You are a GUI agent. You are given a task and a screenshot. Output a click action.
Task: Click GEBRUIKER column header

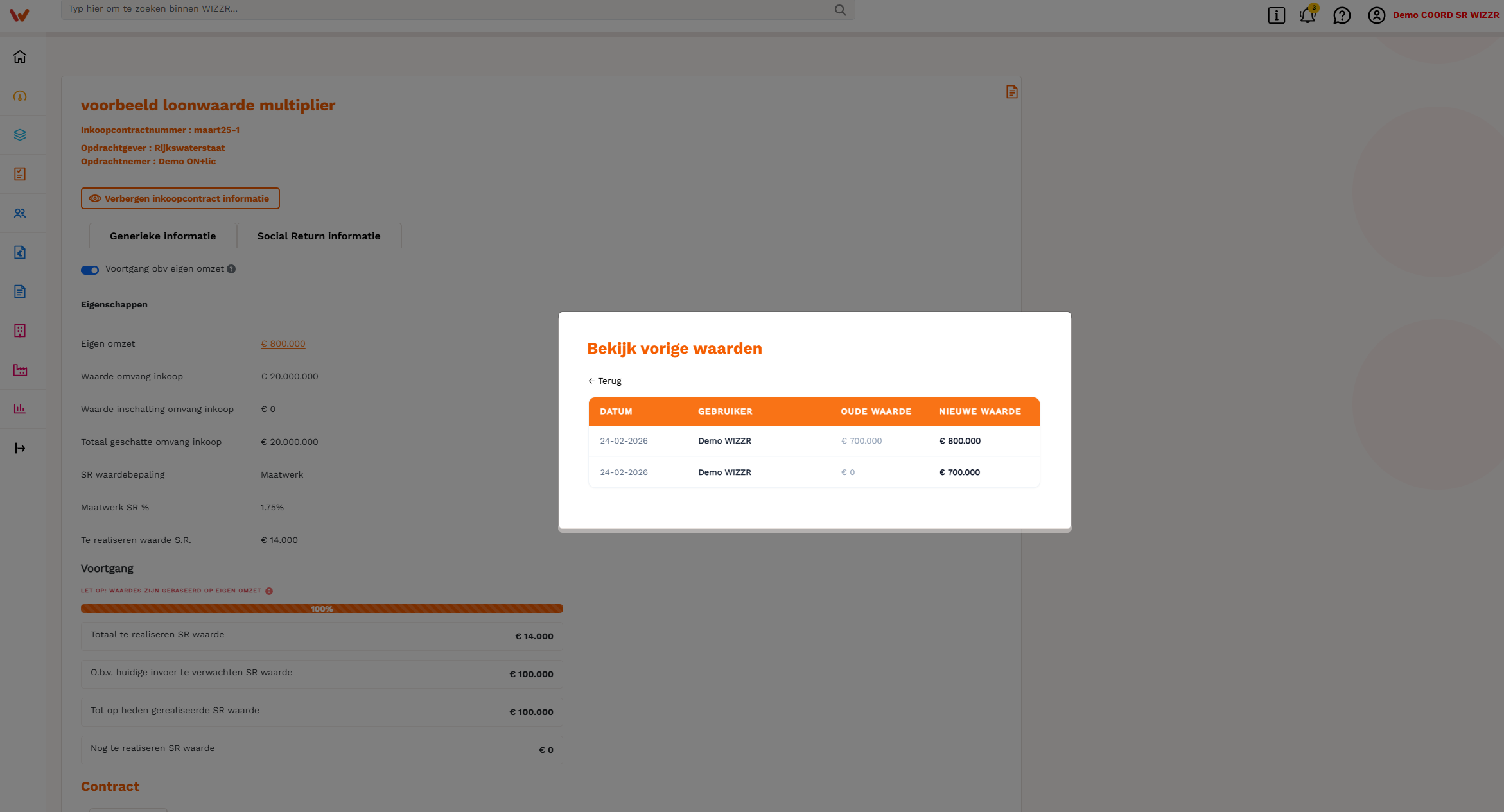click(725, 411)
